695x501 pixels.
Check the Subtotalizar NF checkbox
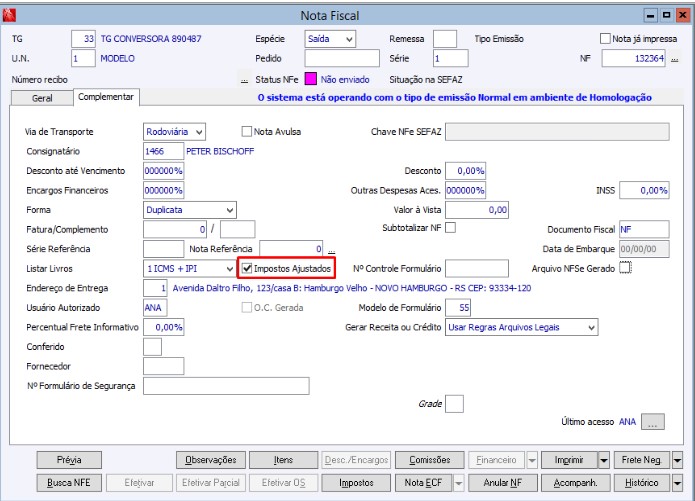pos(450,227)
